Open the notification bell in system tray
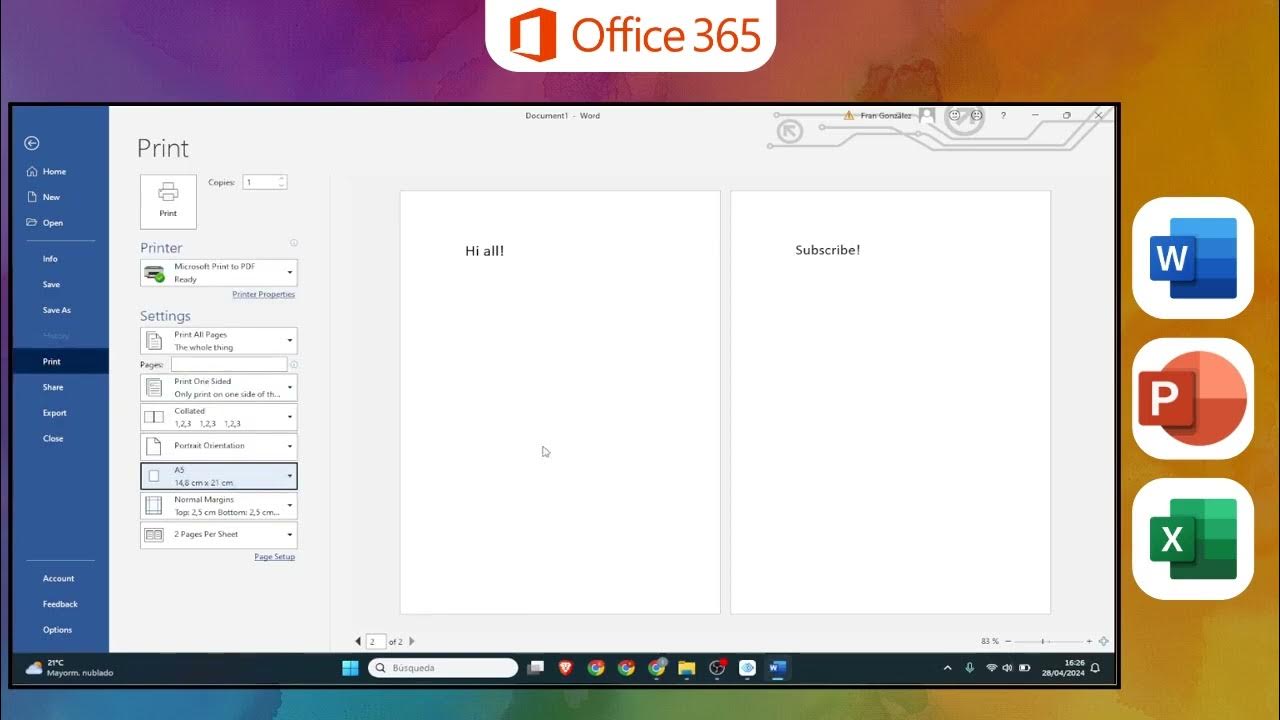This screenshot has height=720, width=1280. coord(1095,668)
